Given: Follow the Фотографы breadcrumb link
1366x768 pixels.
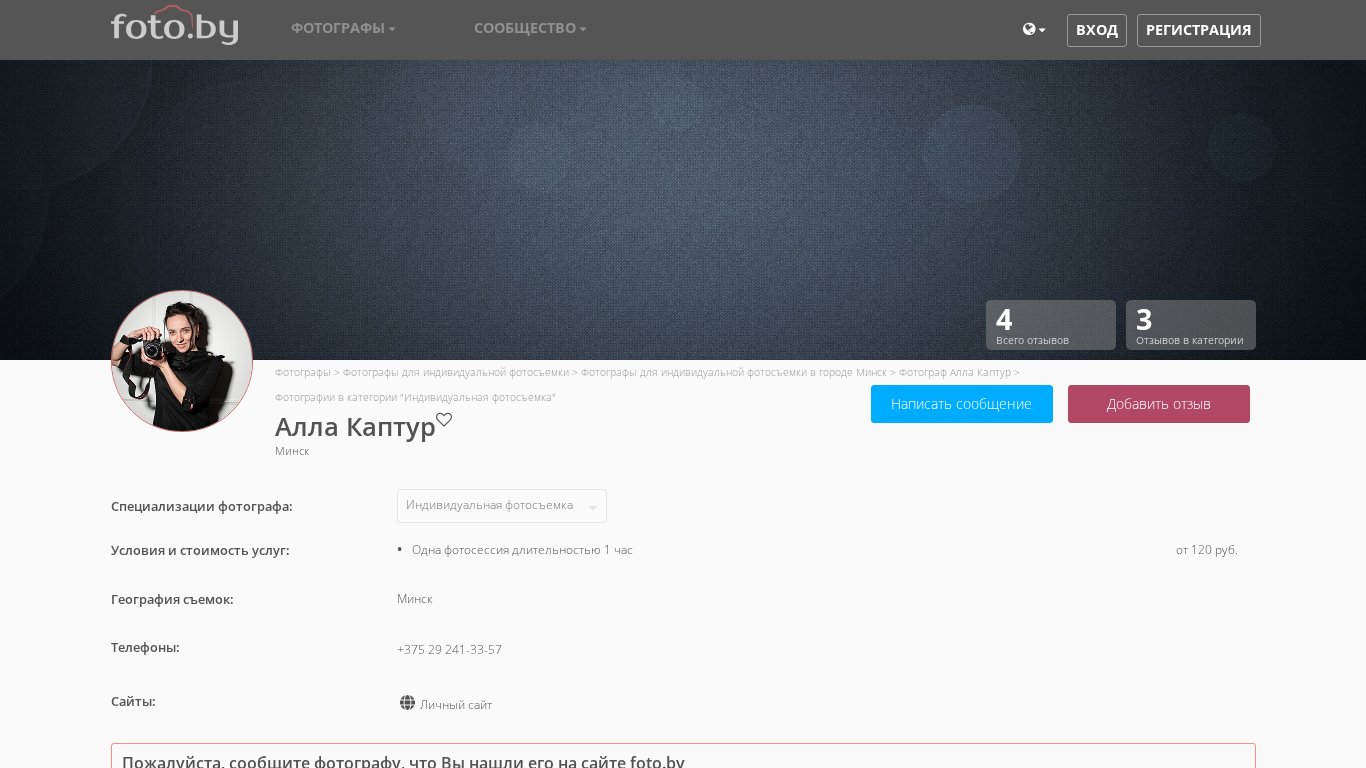Looking at the screenshot, I should [302, 372].
